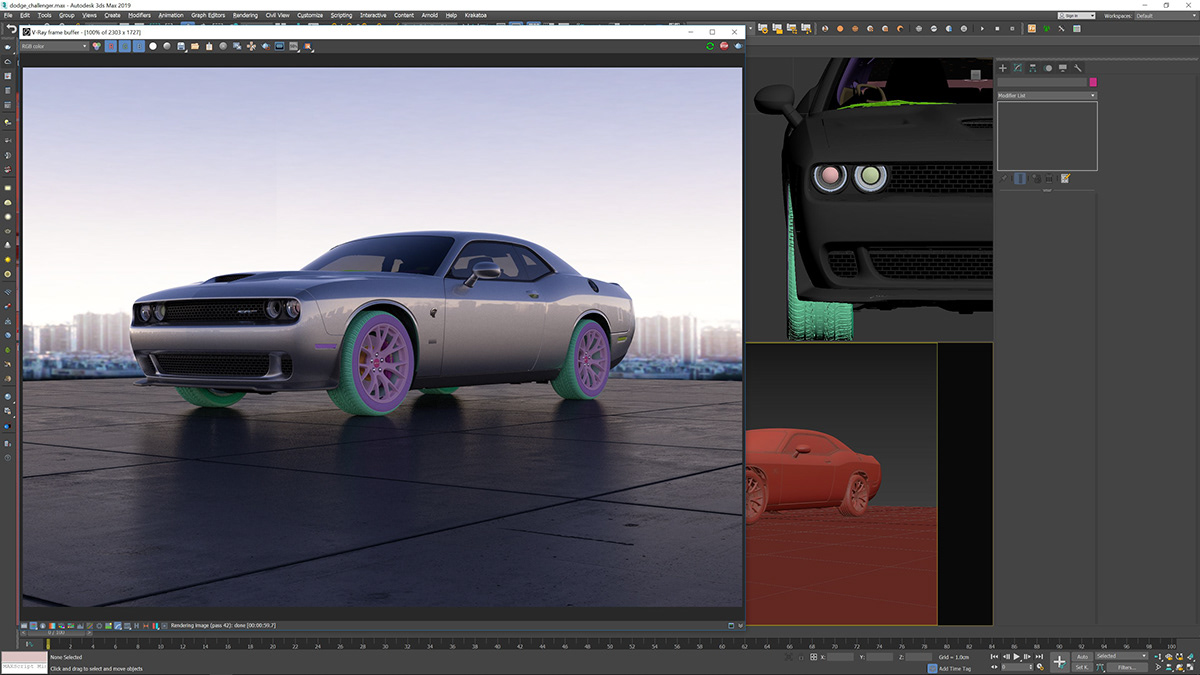Open the Modifier List dropdown
Viewport: 1200px width, 675px height.
coord(1045,95)
